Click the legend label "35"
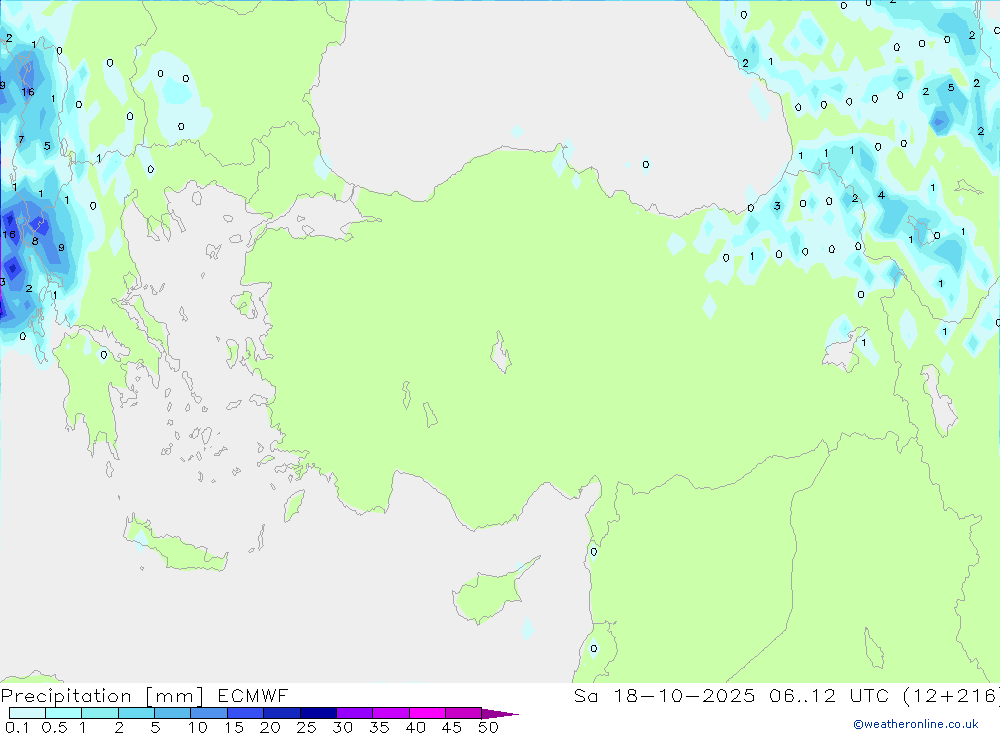Viewport: 1000px width, 733px height. 379,727
